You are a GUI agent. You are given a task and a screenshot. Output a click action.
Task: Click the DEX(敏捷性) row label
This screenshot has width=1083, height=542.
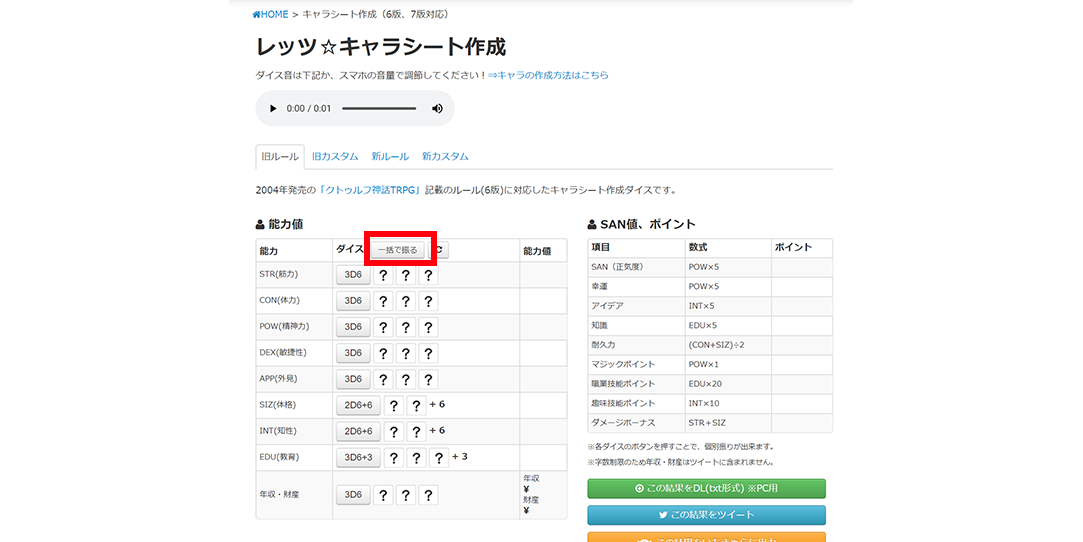tap(284, 353)
